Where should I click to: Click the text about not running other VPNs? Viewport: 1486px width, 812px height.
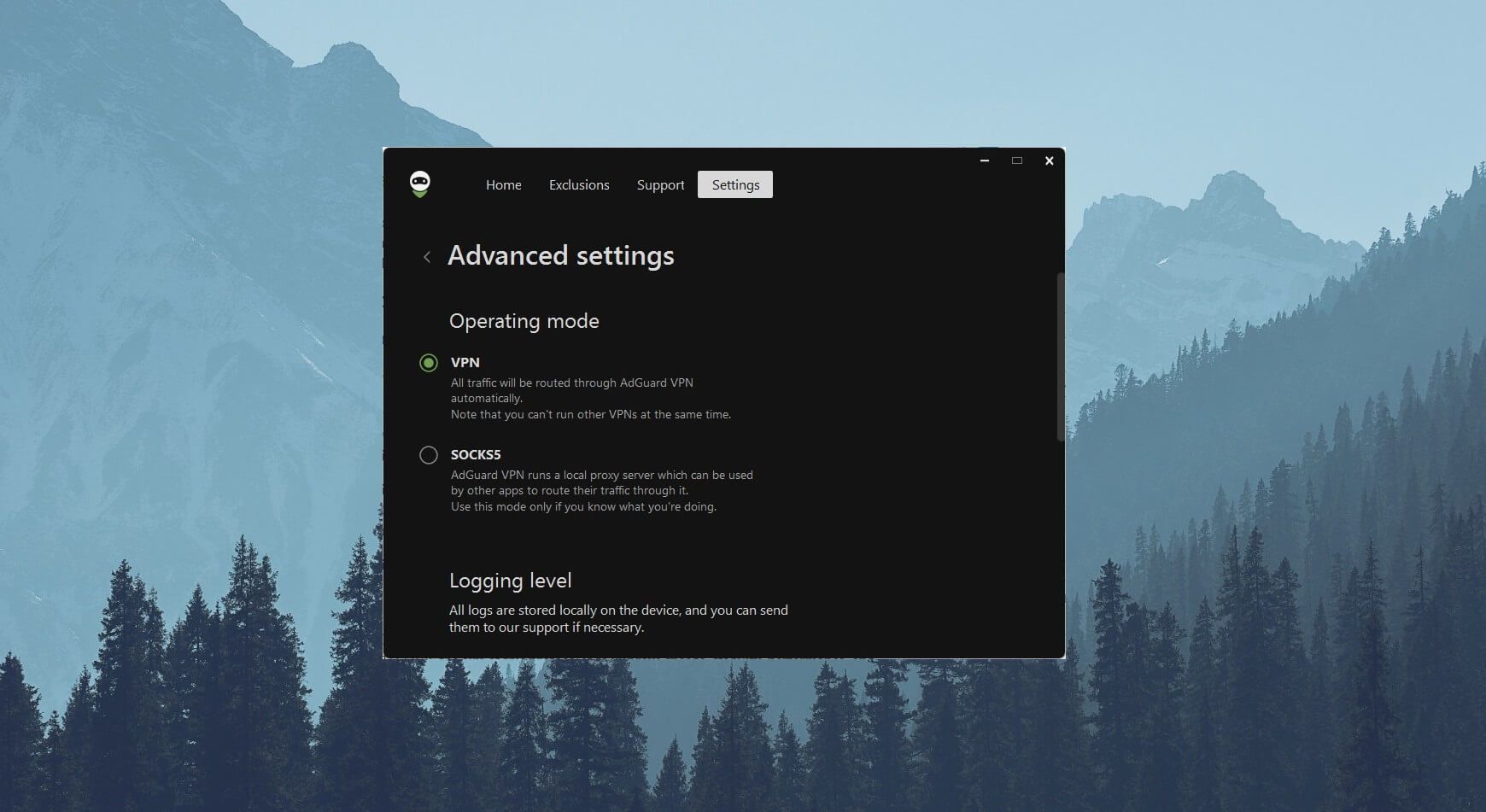click(591, 414)
